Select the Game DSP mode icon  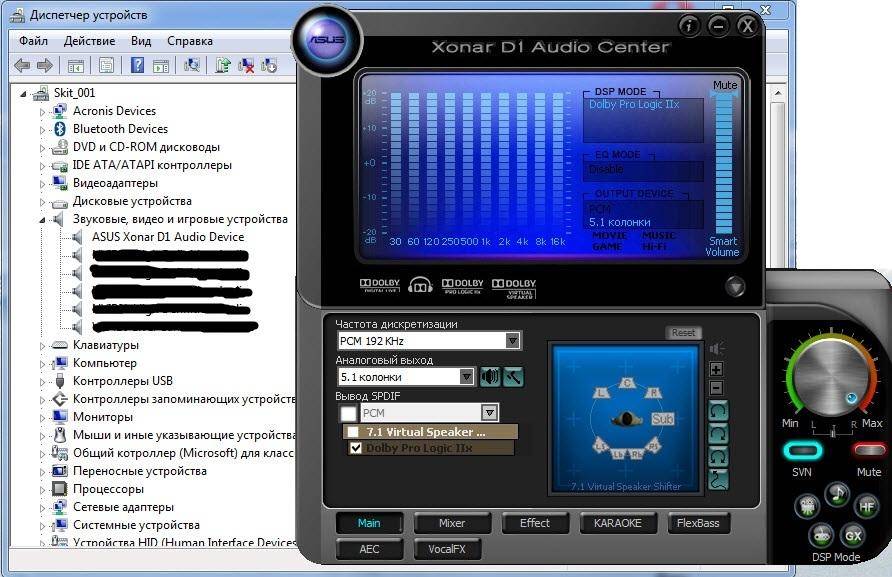click(x=821, y=535)
